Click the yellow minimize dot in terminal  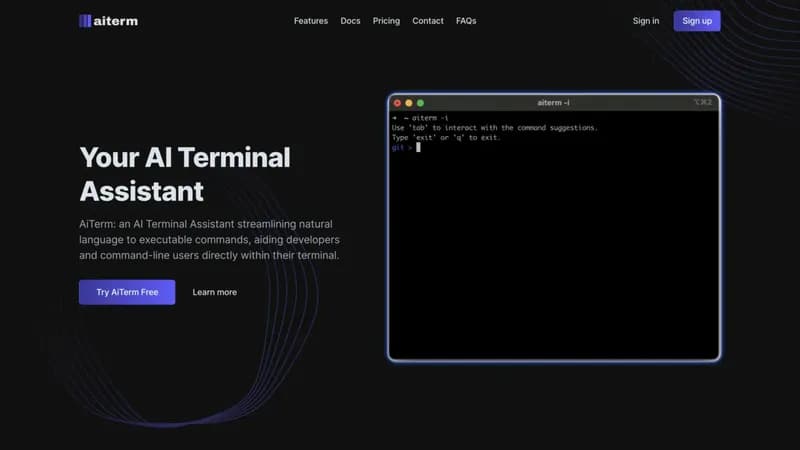tap(409, 103)
